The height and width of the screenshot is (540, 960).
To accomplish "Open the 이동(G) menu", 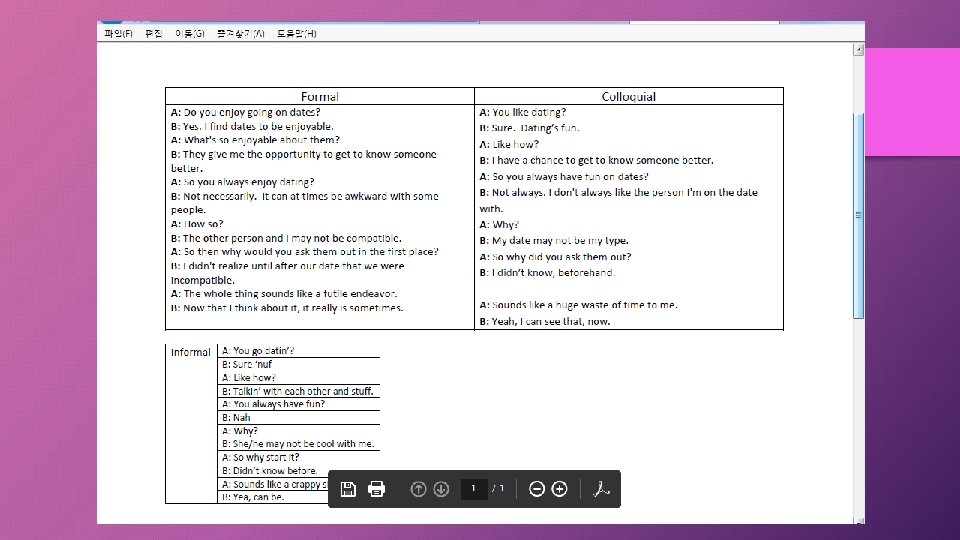I will 190,34.
